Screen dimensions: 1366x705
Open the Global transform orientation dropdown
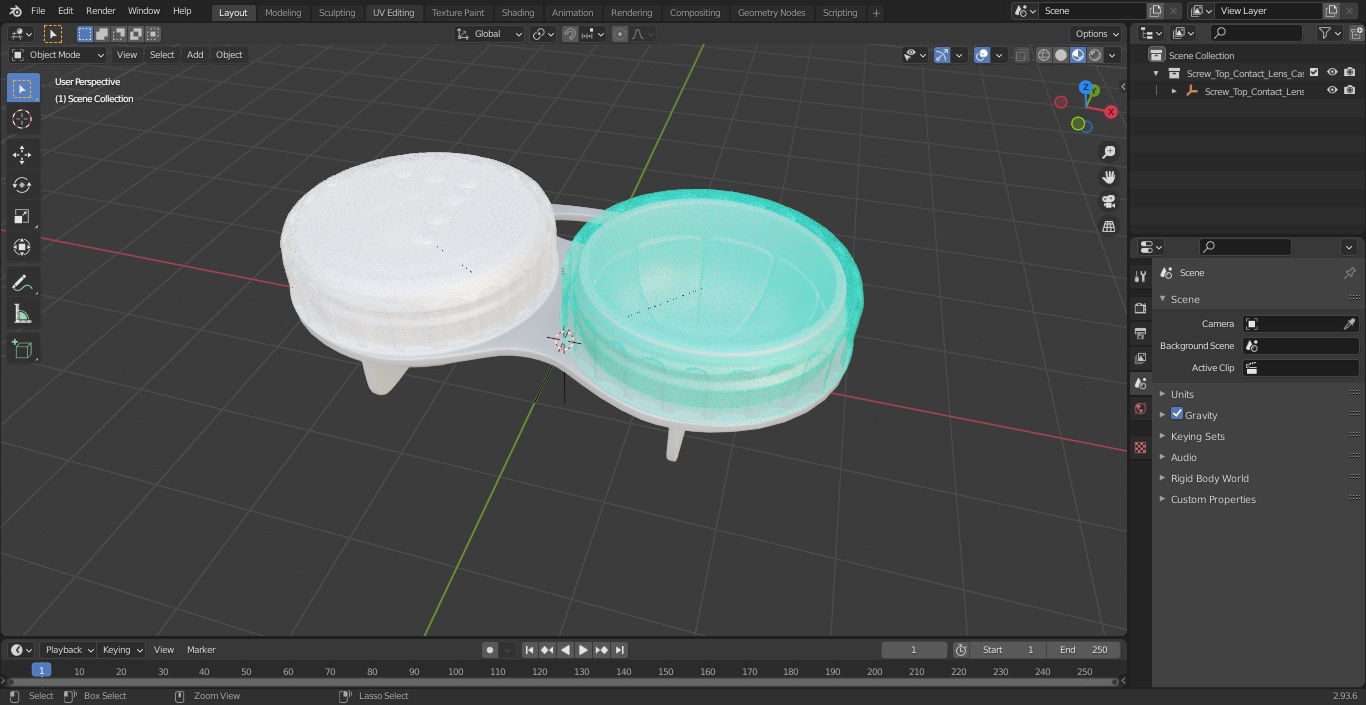click(x=489, y=34)
